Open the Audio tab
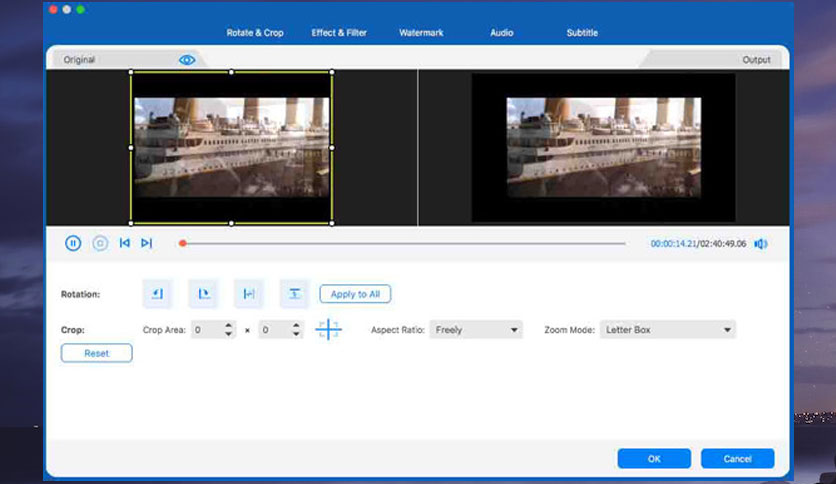 pyautogui.click(x=502, y=33)
